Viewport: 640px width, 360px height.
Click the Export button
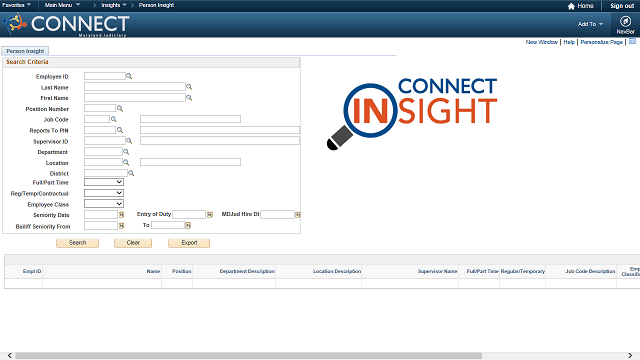click(x=189, y=243)
